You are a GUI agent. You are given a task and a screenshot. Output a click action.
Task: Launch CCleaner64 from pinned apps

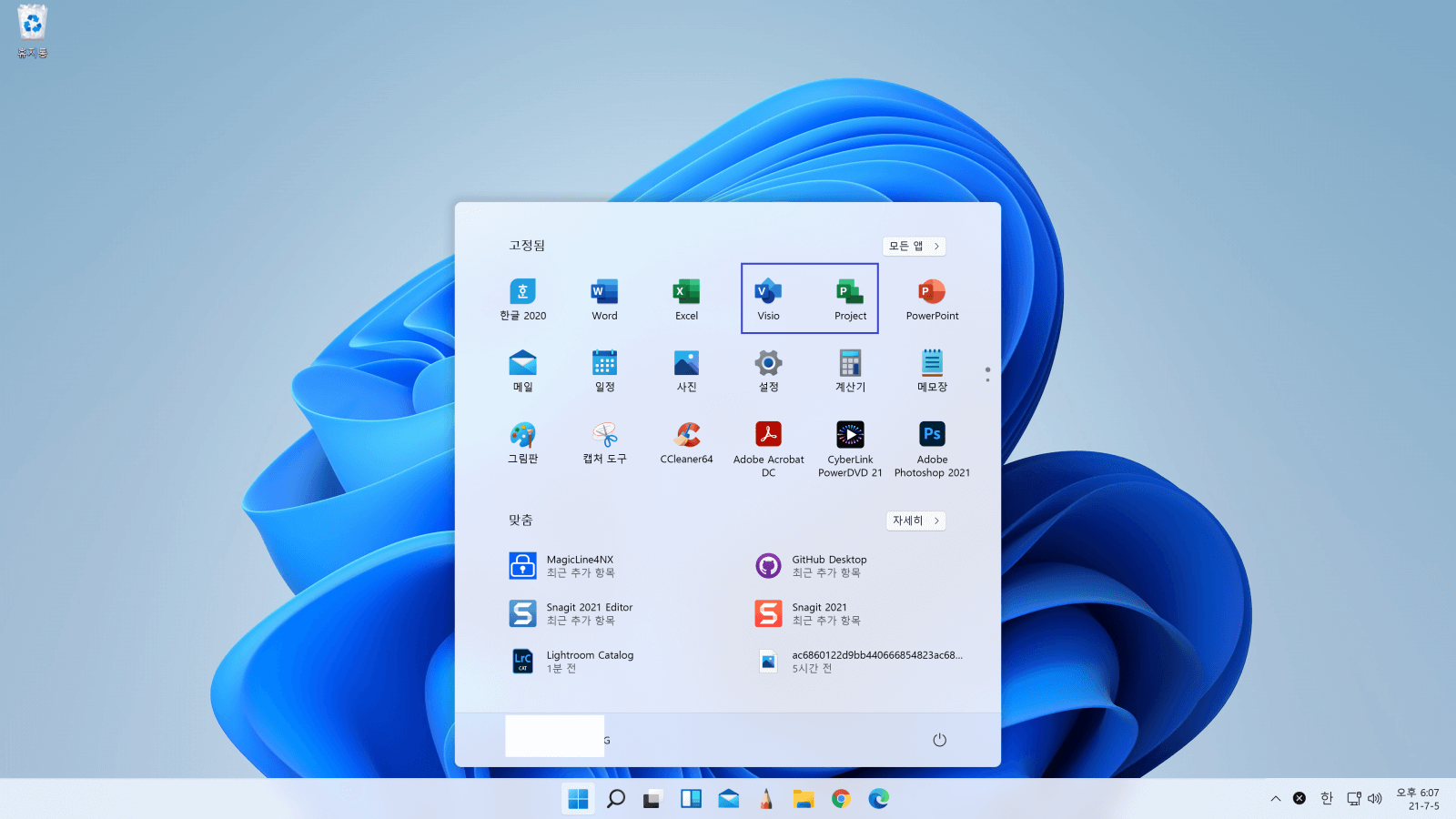(686, 442)
